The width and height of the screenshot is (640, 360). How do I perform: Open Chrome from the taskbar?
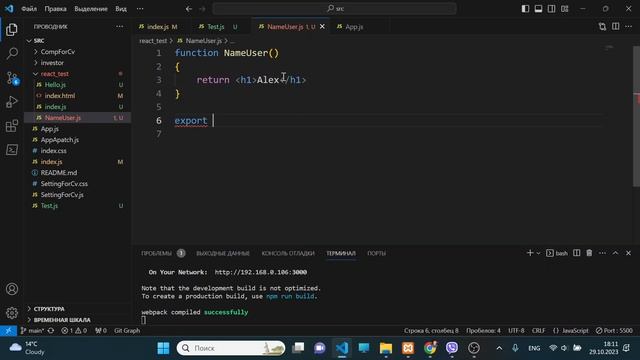click(430, 348)
